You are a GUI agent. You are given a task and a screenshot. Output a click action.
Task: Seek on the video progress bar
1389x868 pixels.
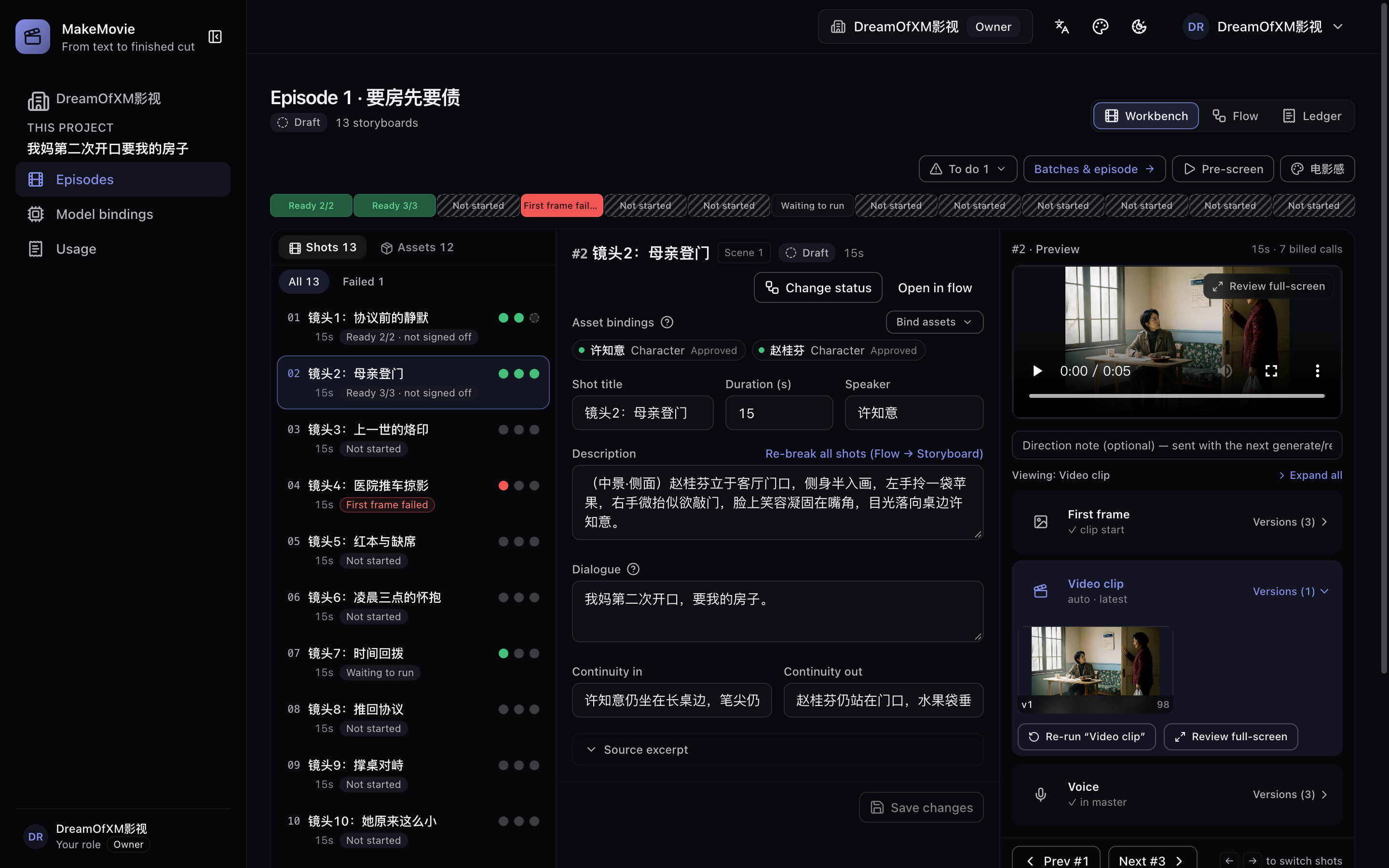click(x=1177, y=396)
